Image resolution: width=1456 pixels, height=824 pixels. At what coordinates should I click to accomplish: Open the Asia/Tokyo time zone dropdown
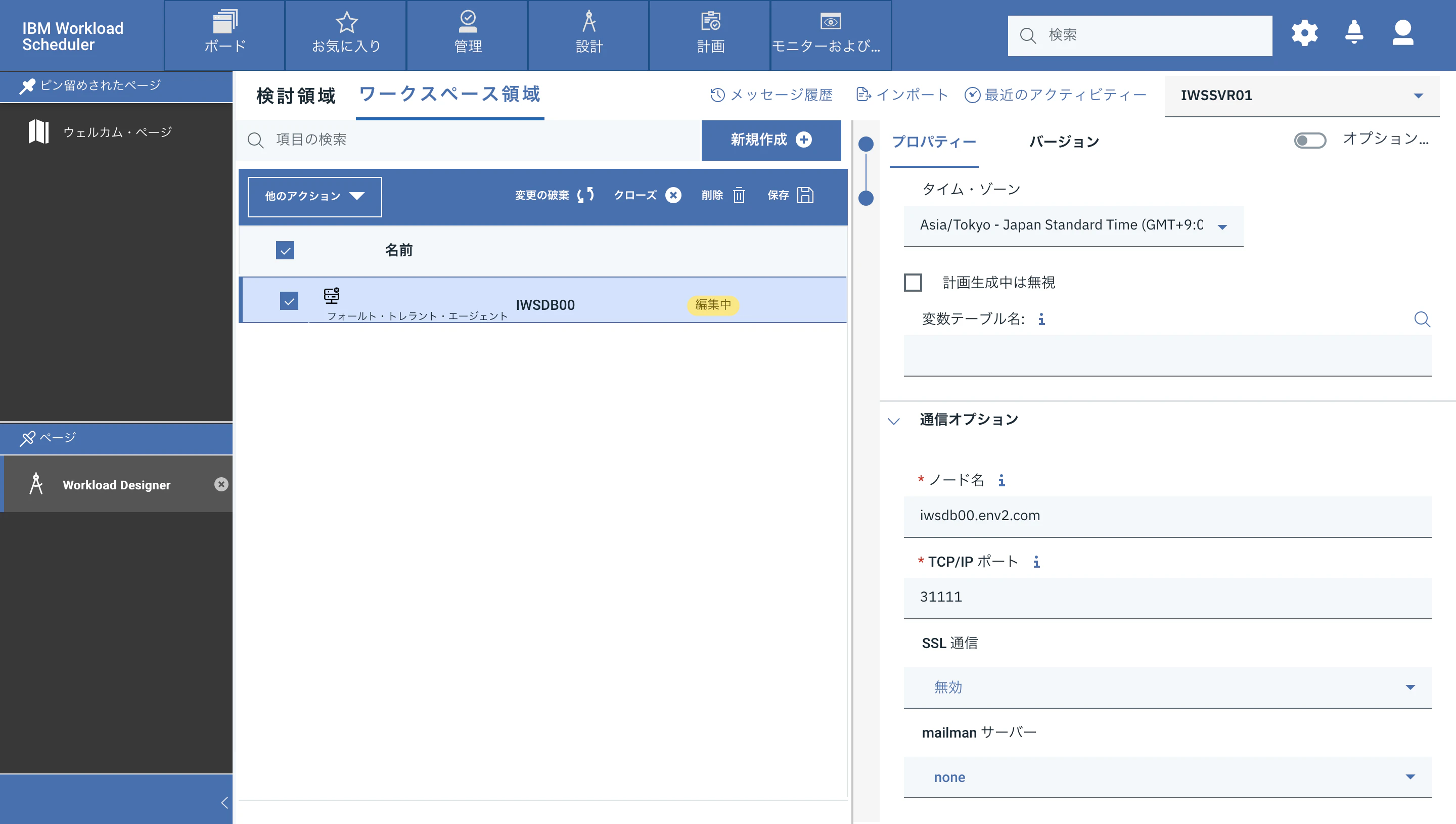point(1073,226)
